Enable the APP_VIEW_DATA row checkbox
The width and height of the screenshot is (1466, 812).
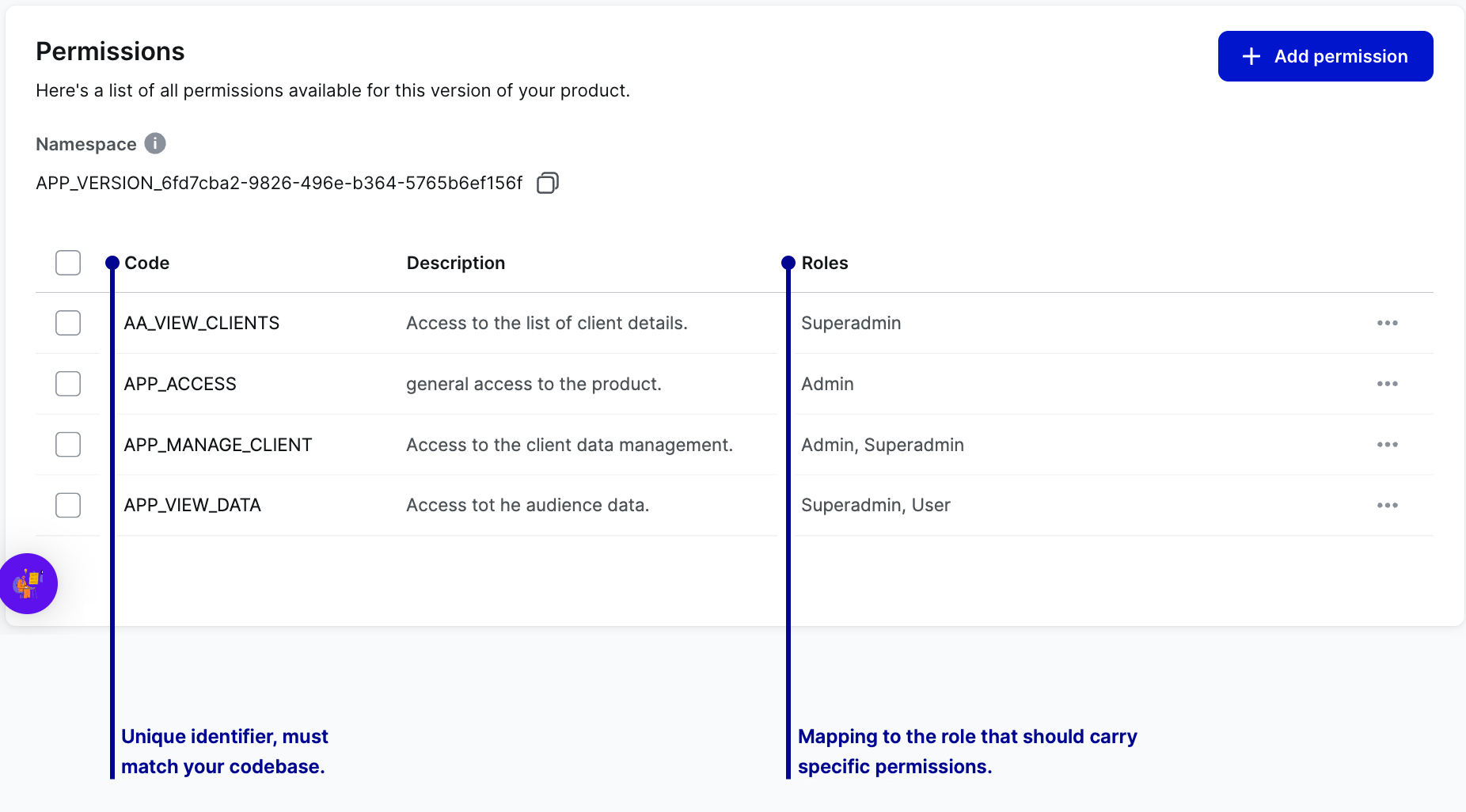(68, 505)
